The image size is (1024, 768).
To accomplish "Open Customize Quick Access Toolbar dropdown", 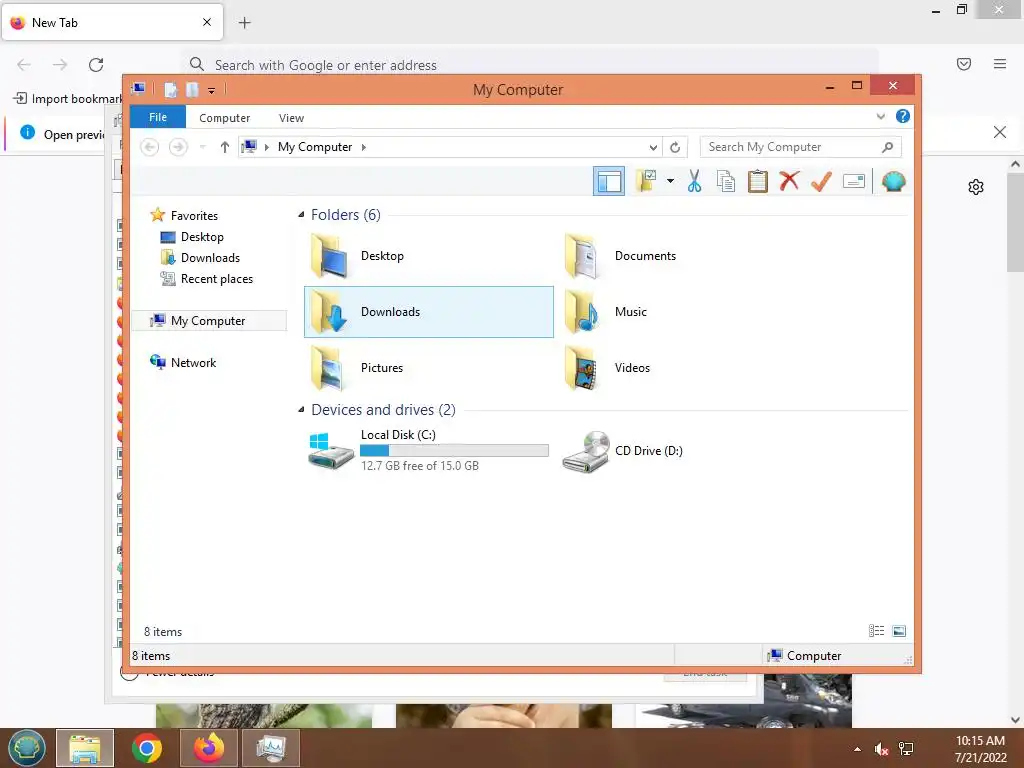I will (211, 90).
